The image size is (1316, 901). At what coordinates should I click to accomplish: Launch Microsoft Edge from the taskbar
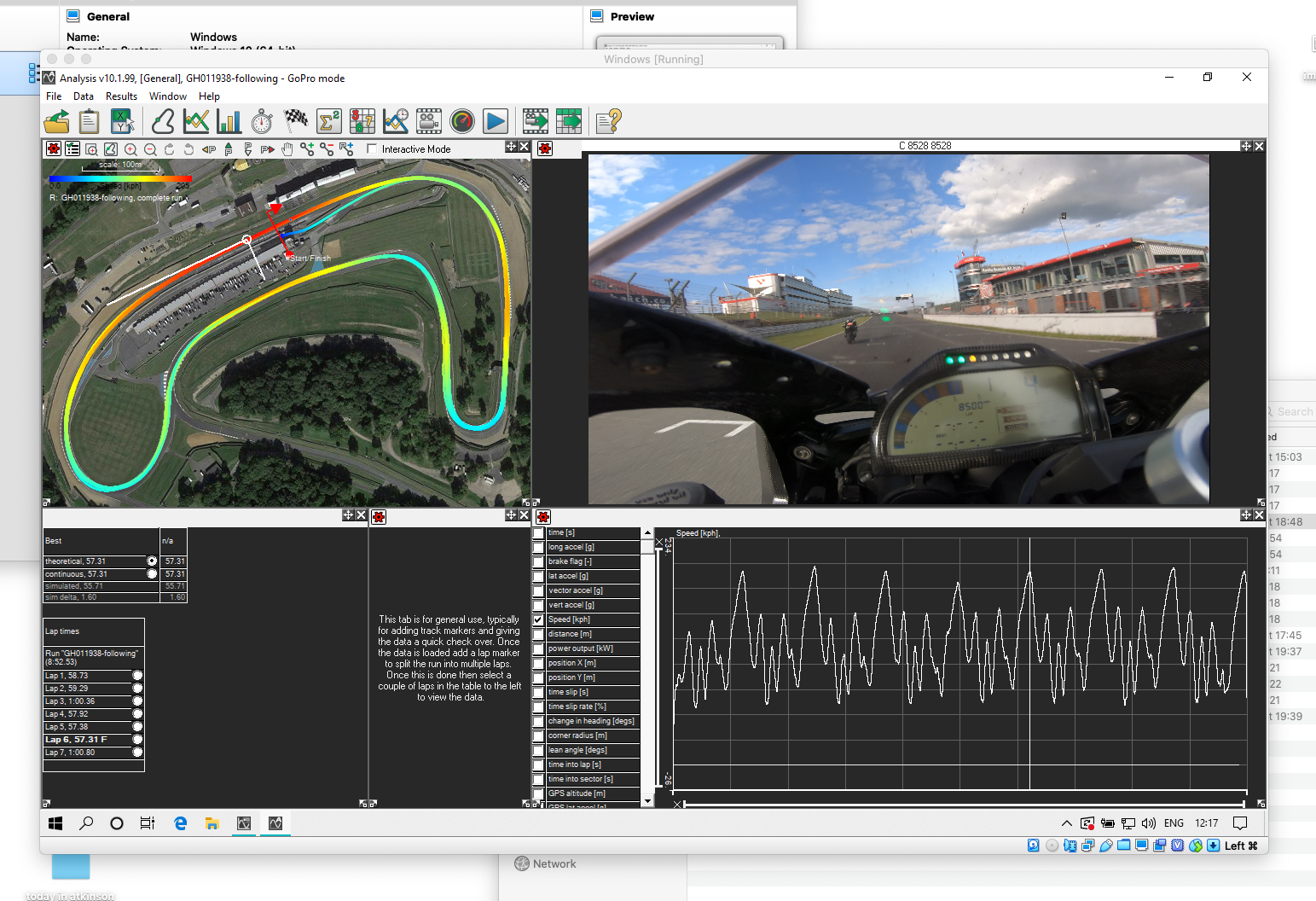pyautogui.click(x=180, y=823)
